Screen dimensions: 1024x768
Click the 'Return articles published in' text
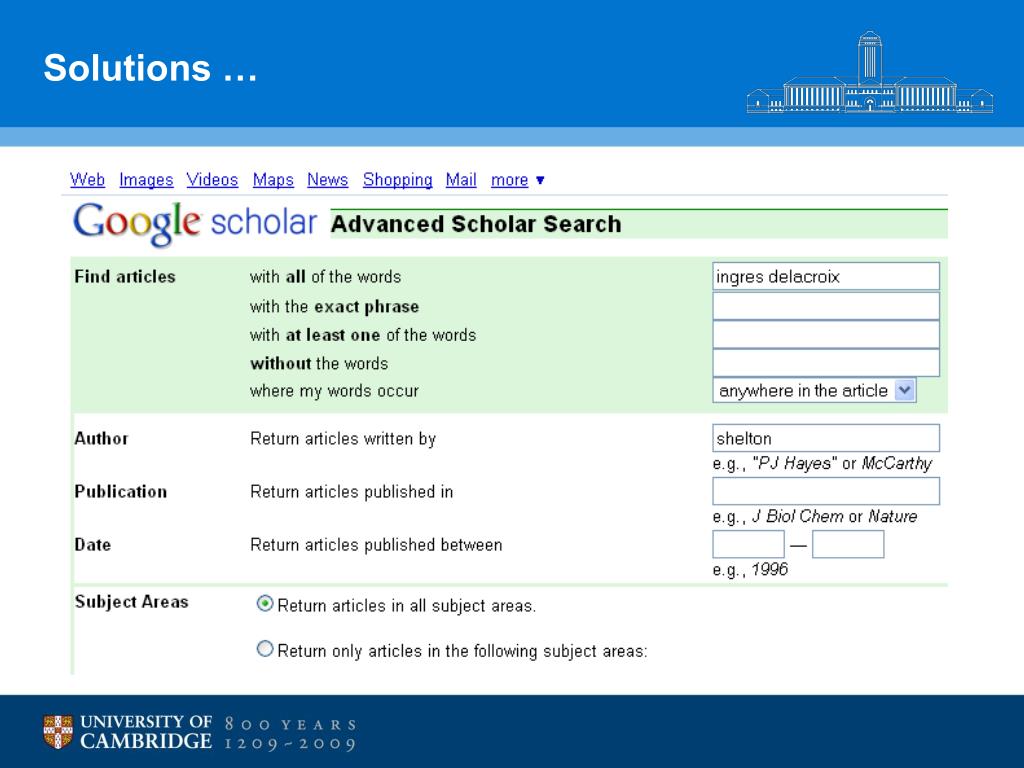coord(351,492)
